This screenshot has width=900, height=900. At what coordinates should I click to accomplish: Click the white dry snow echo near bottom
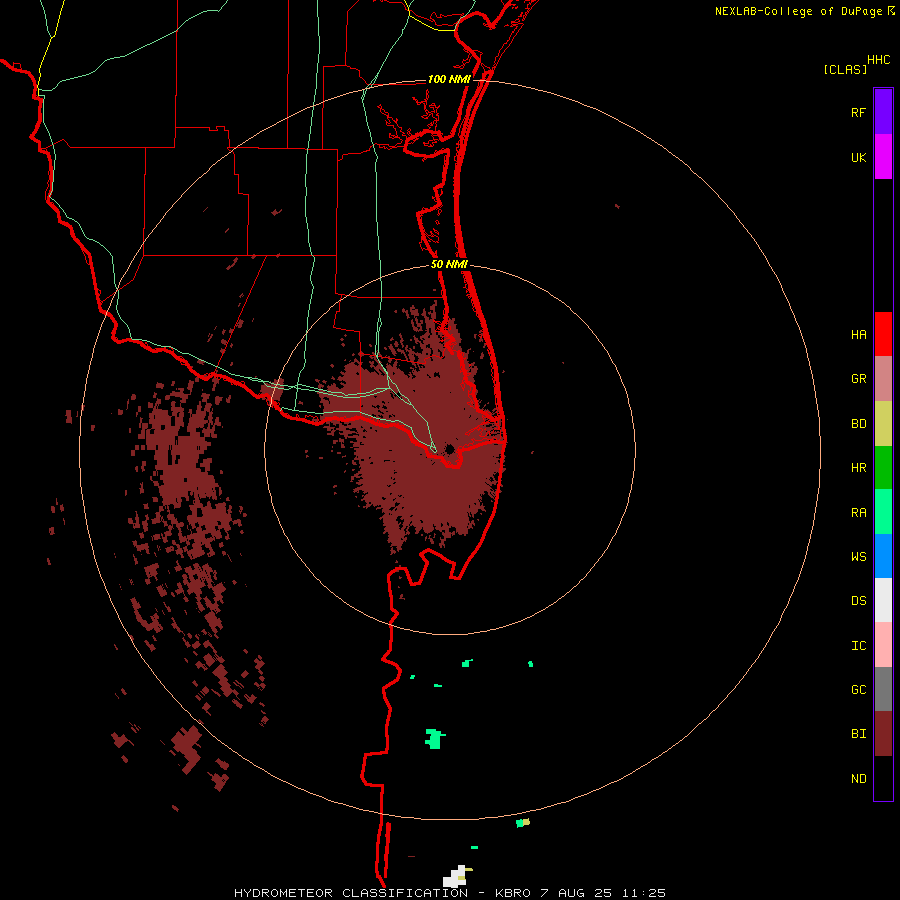click(455, 876)
